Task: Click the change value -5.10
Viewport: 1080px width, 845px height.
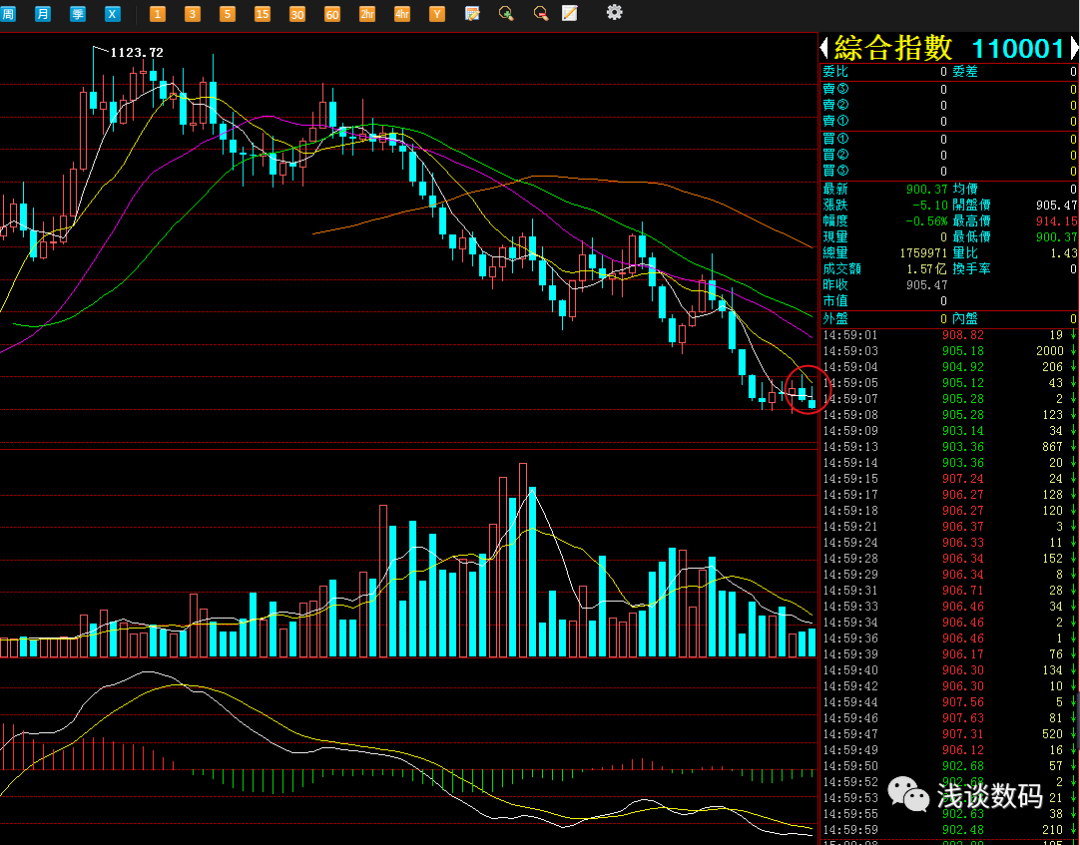Action: coord(930,205)
